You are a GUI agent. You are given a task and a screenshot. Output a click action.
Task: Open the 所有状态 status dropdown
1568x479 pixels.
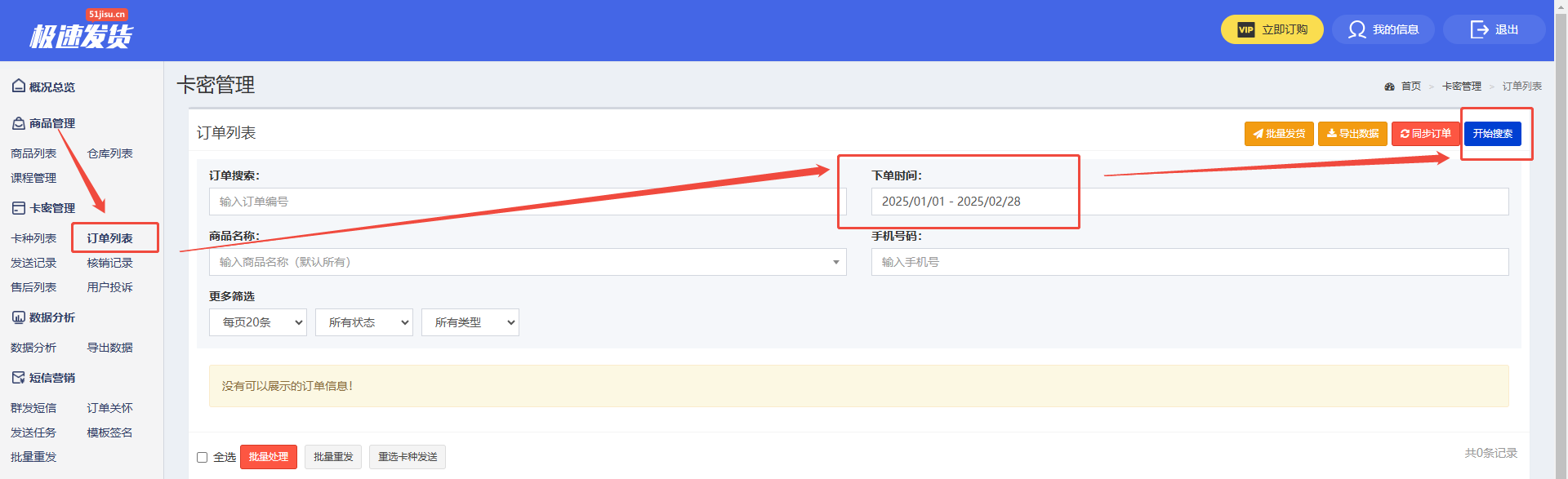[x=364, y=322]
